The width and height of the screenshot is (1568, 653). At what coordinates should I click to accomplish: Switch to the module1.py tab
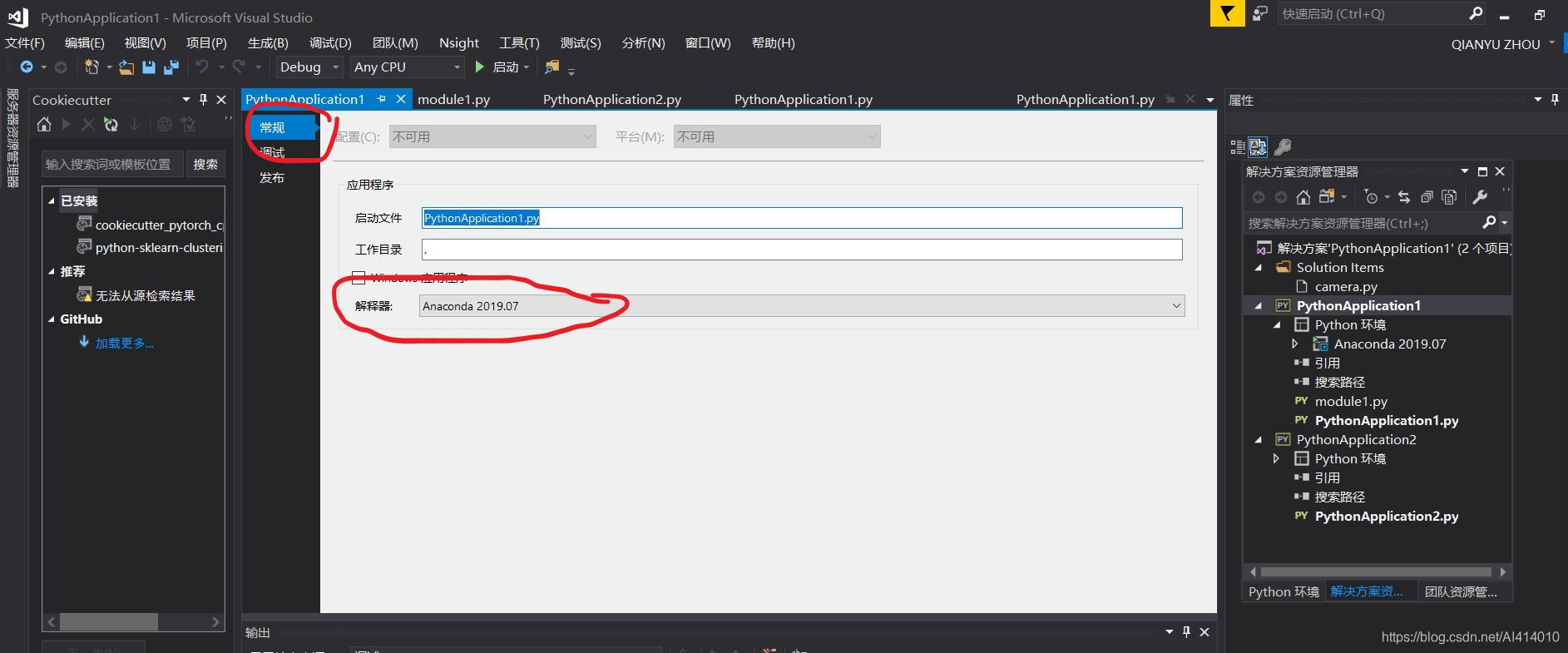[453, 99]
